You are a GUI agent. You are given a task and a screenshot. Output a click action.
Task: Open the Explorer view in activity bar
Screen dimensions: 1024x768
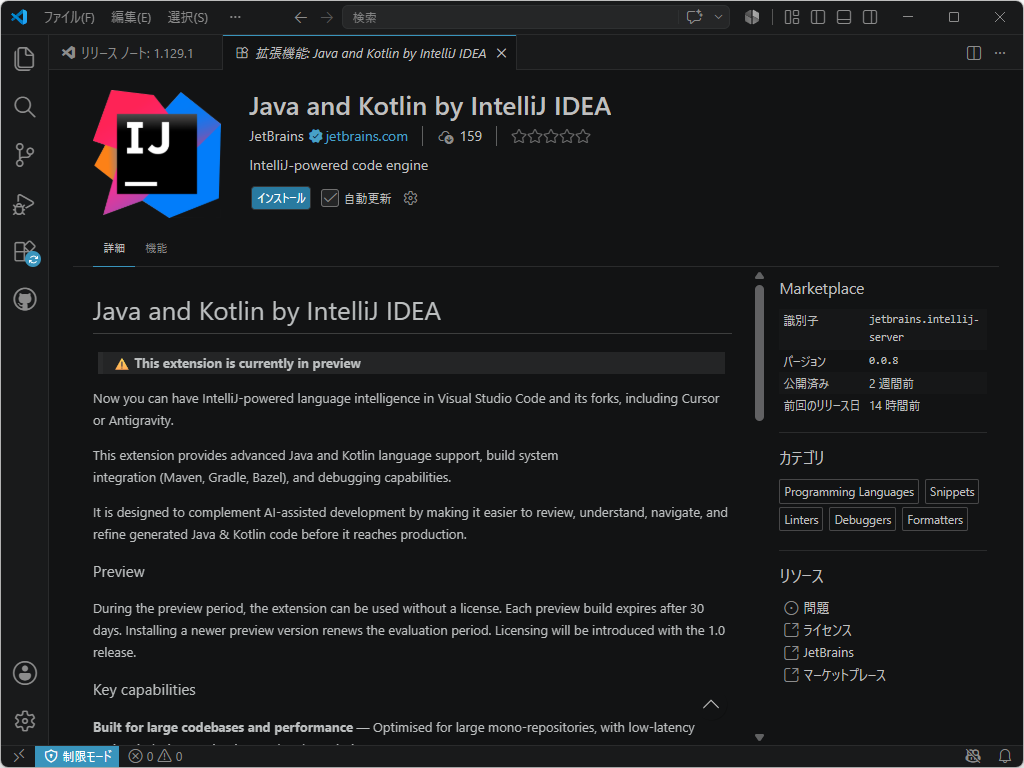24,59
